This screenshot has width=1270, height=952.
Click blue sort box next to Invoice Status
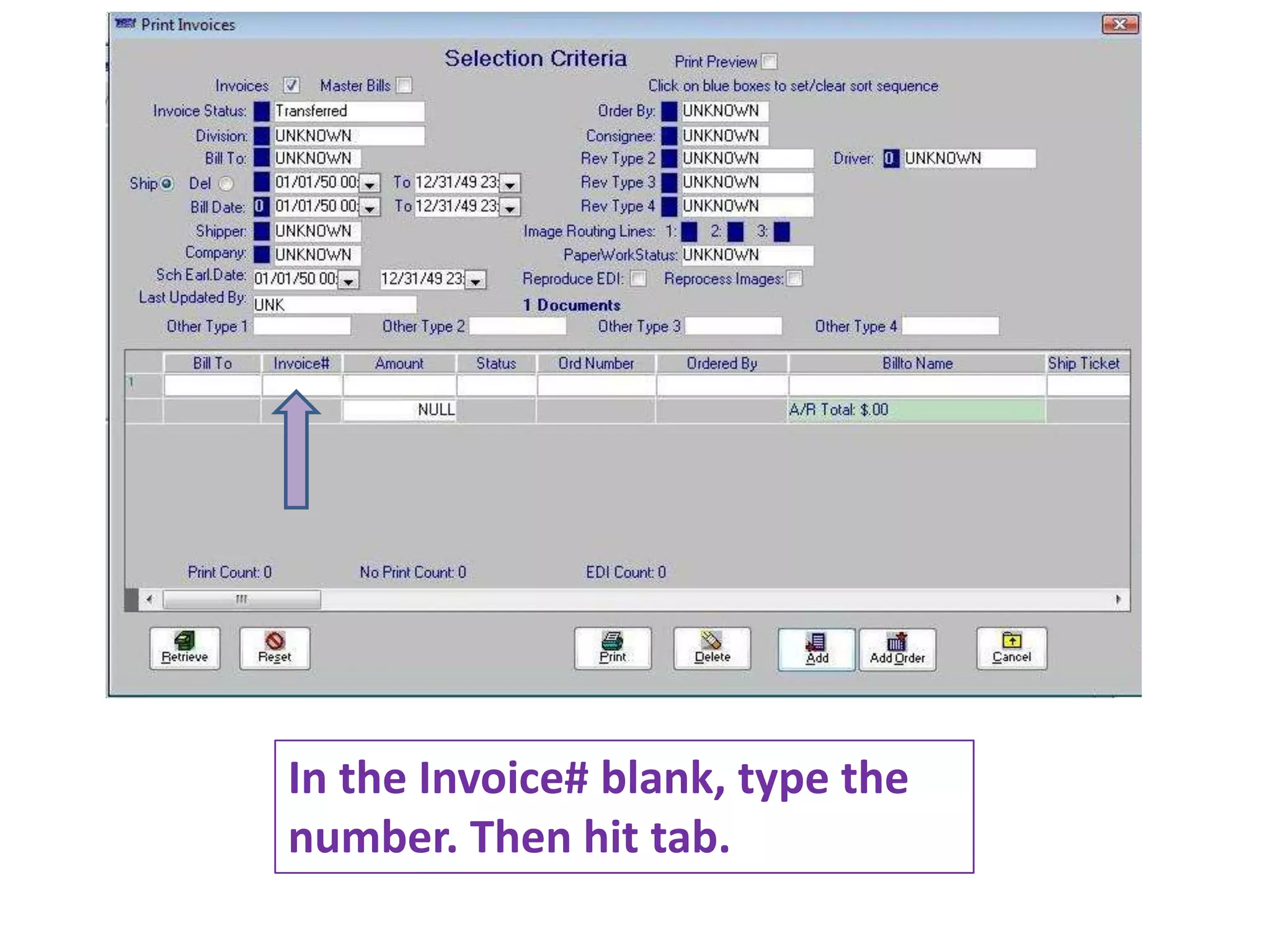tap(262, 112)
